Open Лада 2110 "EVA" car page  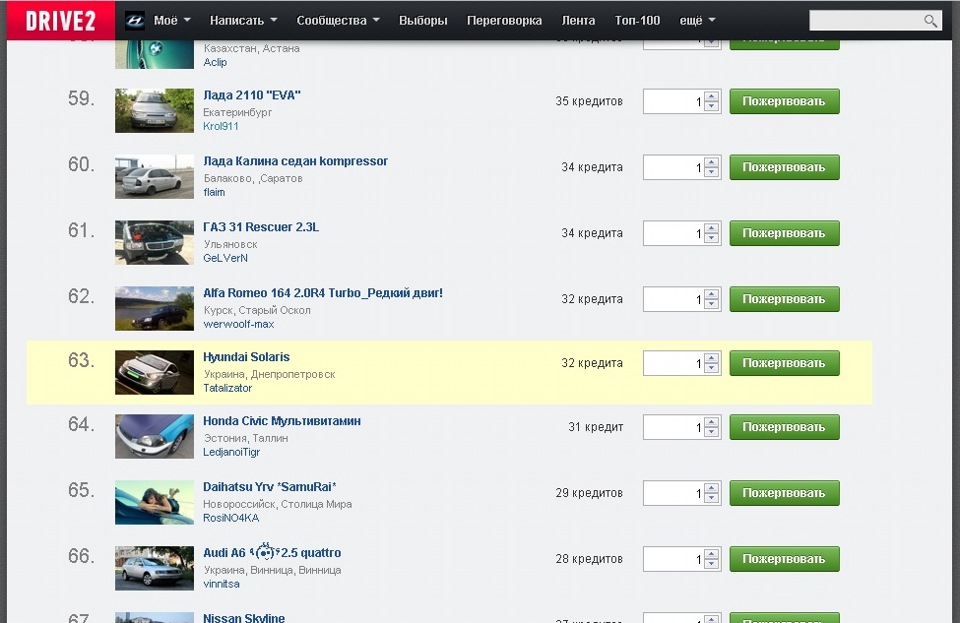(252, 95)
